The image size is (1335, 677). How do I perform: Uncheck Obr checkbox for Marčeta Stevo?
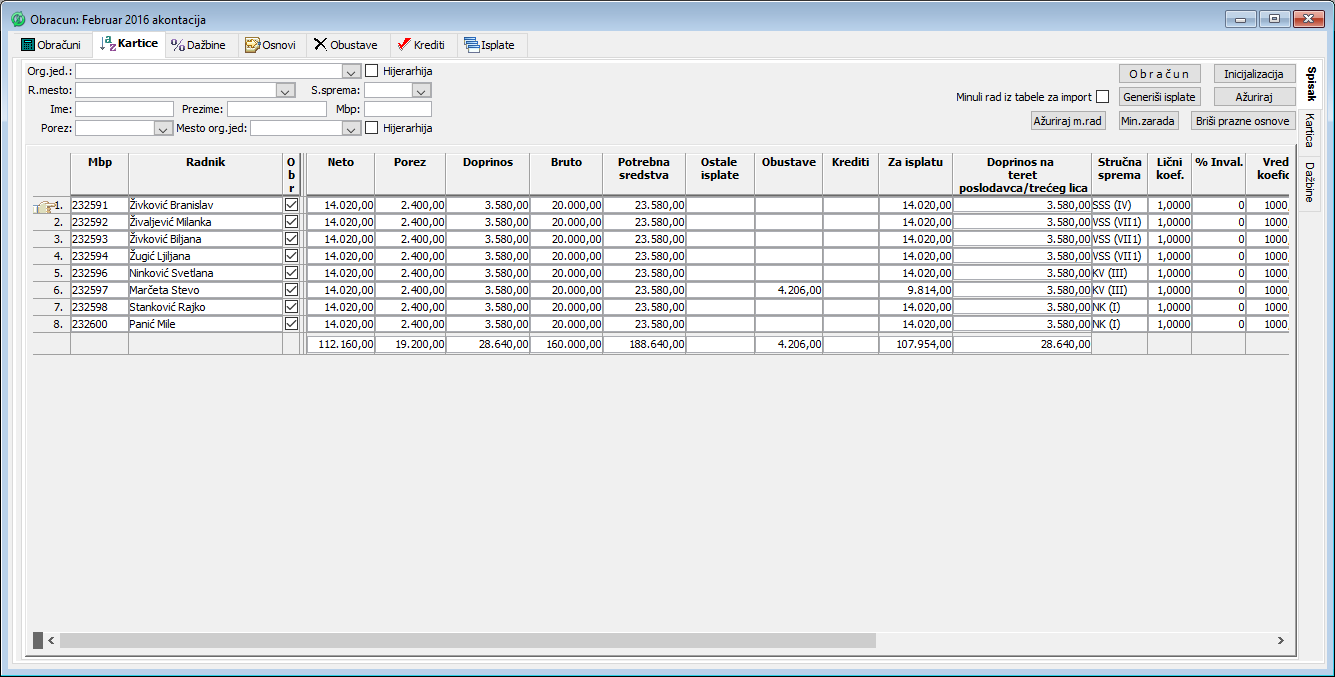(x=291, y=290)
